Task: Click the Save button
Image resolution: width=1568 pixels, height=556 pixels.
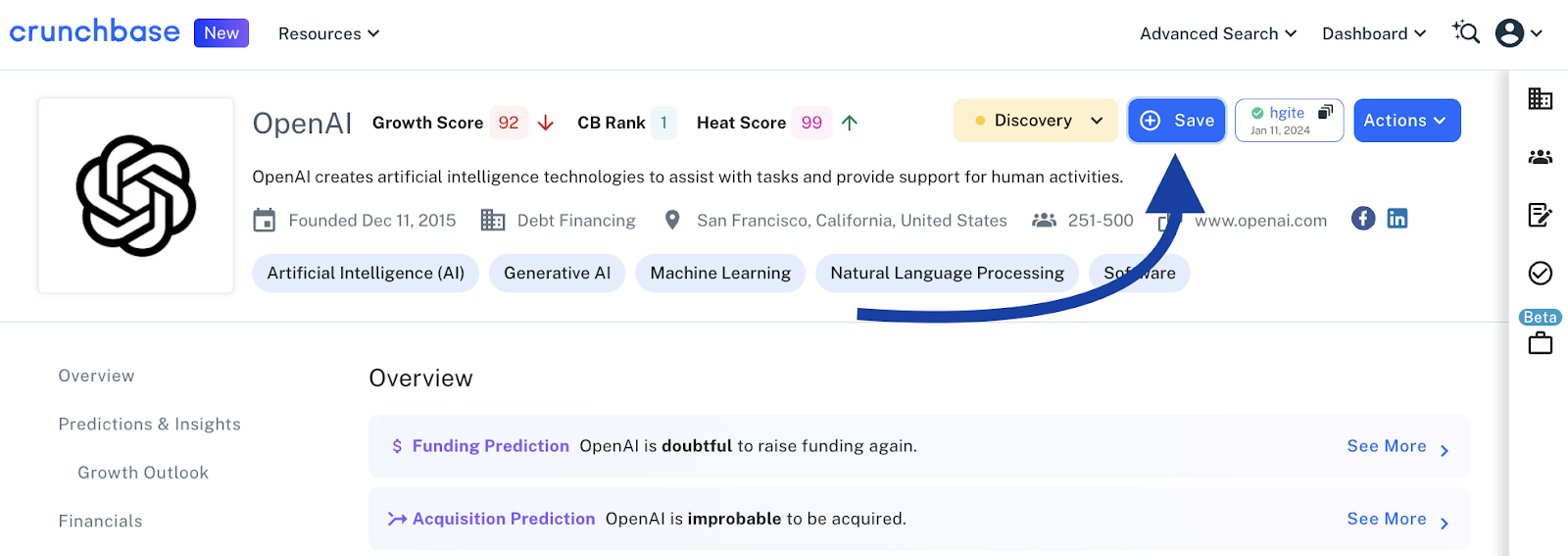Action: 1177,121
